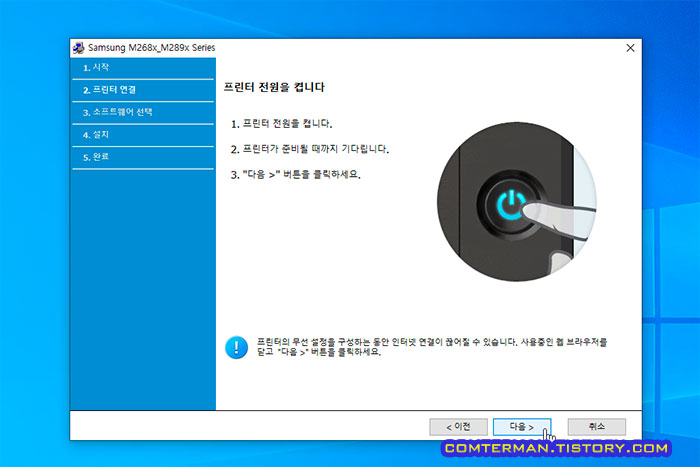Click the heading 프린터 전원을 켭니다
Image resolution: width=700 pixels, height=467 pixels.
[x=274, y=87]
